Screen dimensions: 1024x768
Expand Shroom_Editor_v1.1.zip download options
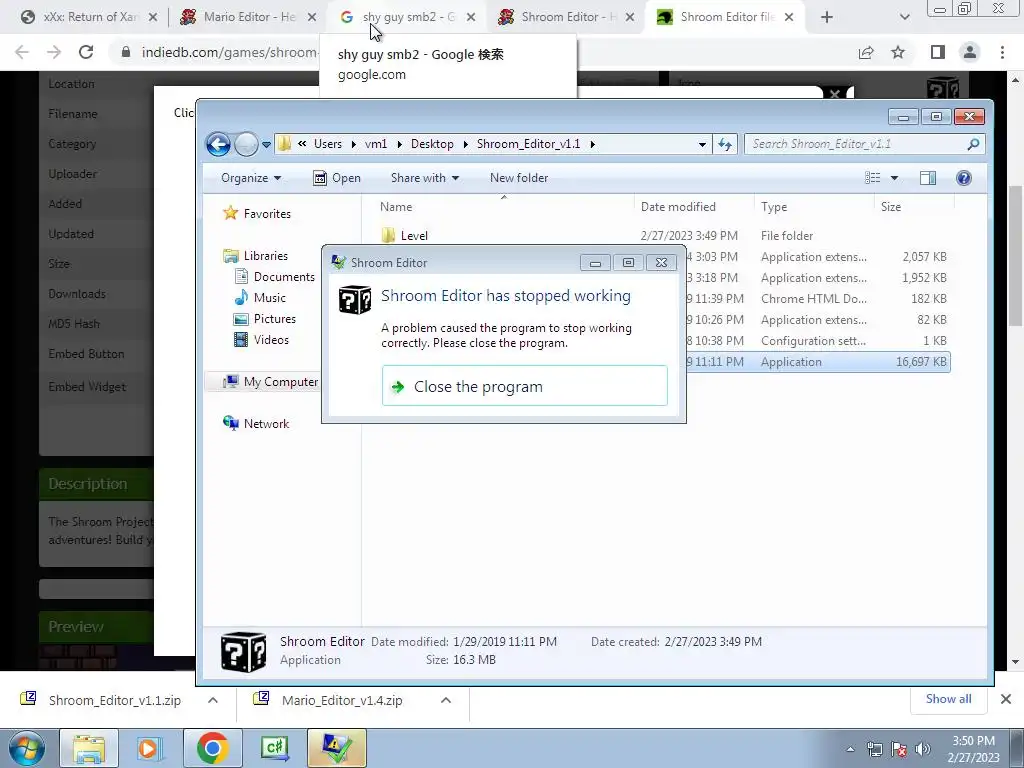point(212,700)
